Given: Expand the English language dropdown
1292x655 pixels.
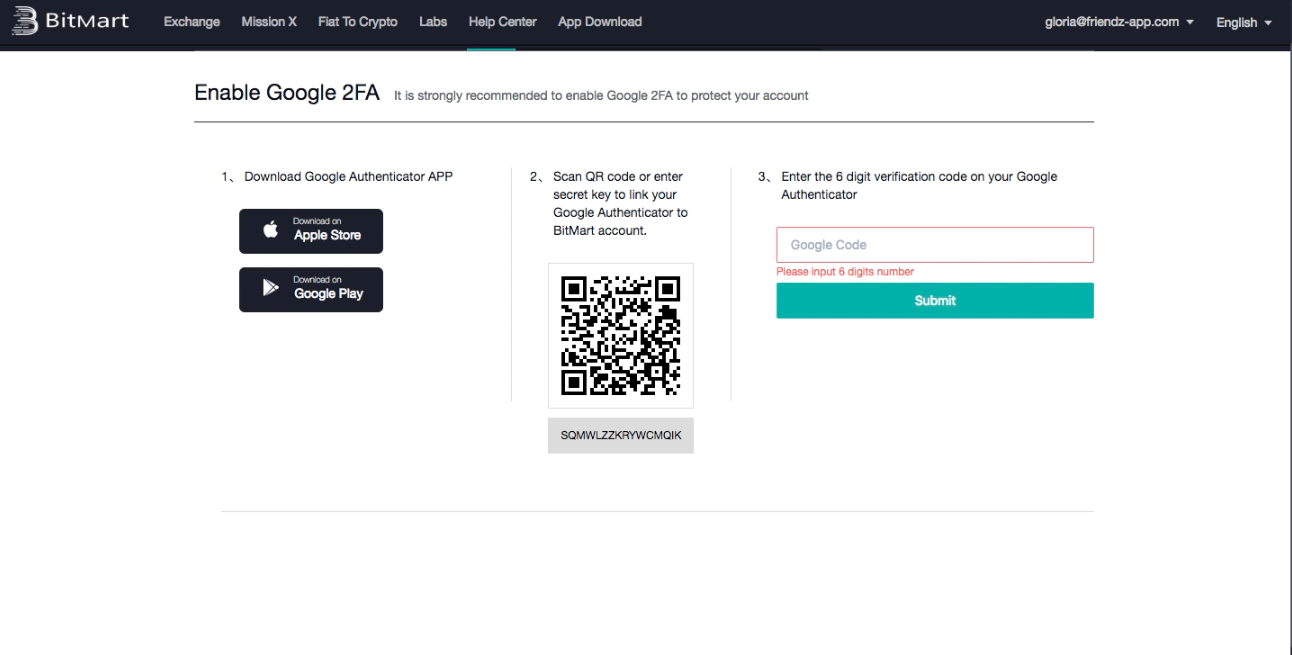Looking at the screenshot, I should pyautogui.click(x=1243, y=22).
